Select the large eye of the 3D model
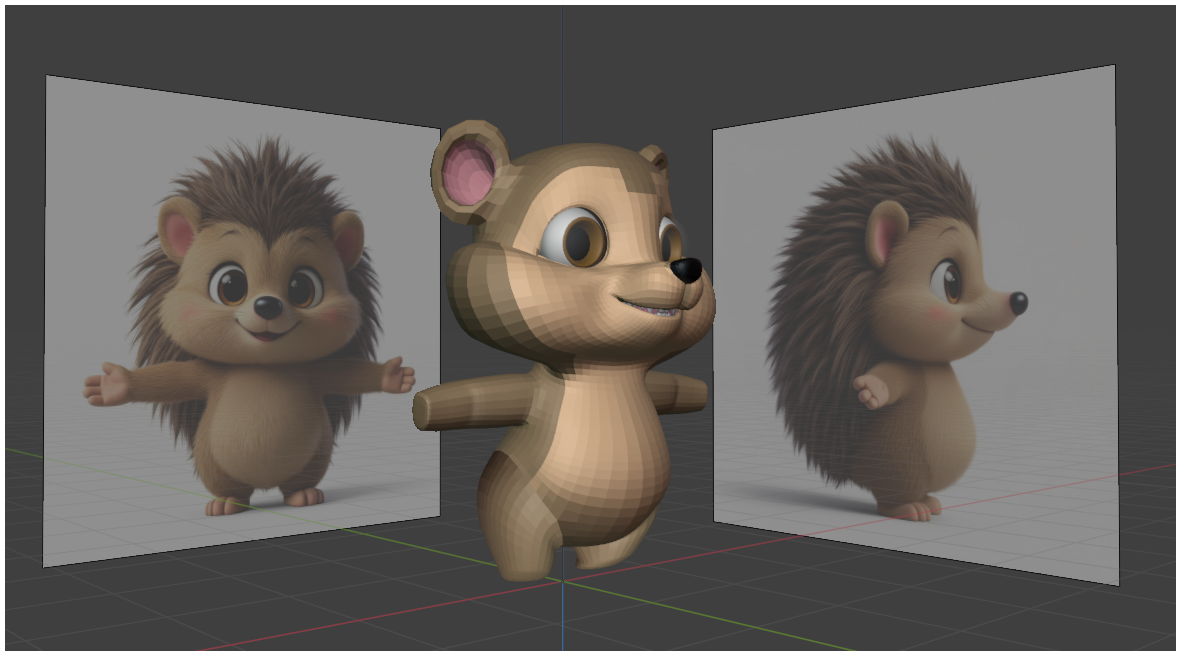The width and height of the screenshot is (1181, 656). [573, 237]
